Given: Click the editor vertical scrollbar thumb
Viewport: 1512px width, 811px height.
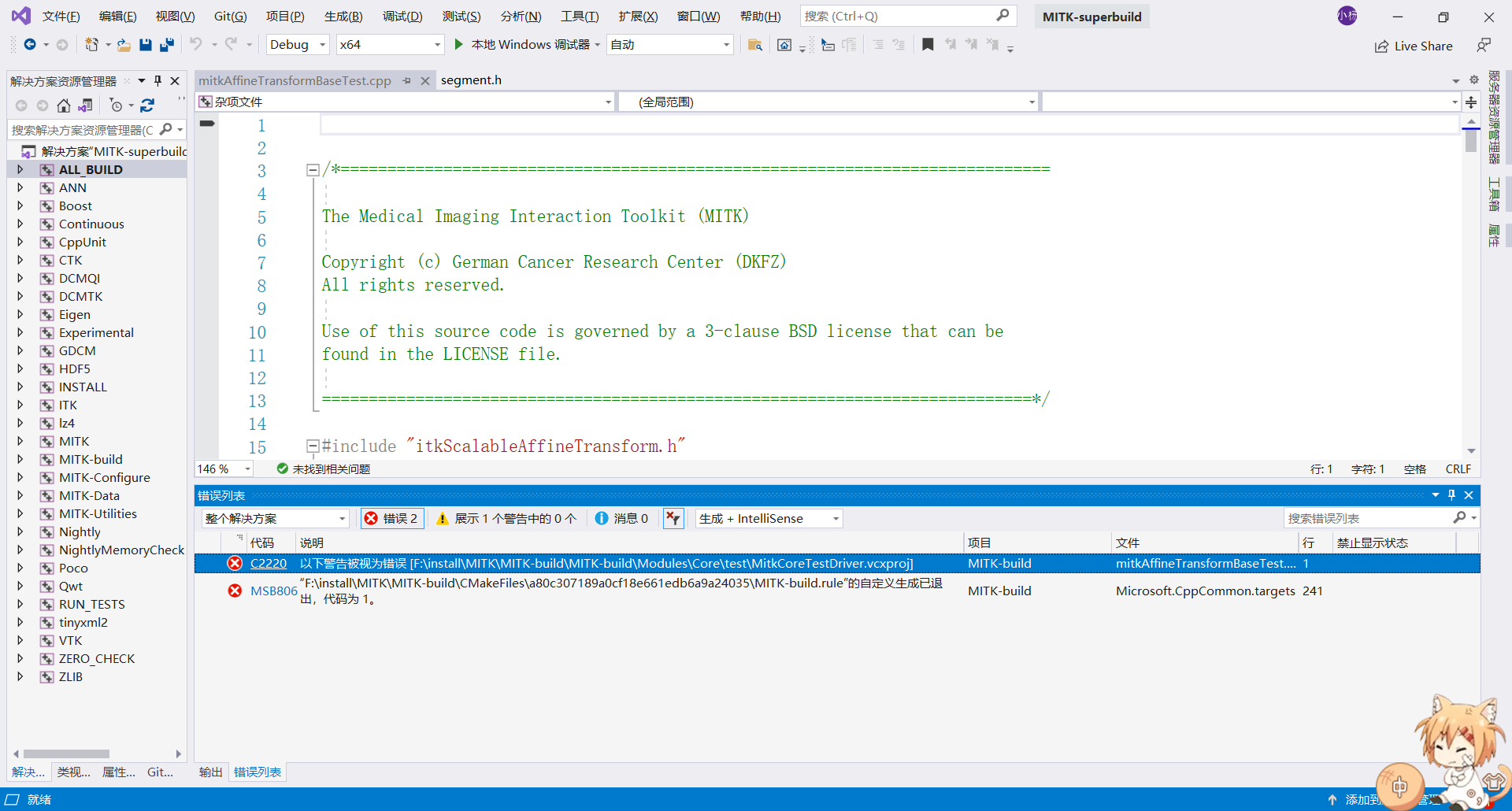Looking at the screenshot, I should coord(1471,141).
